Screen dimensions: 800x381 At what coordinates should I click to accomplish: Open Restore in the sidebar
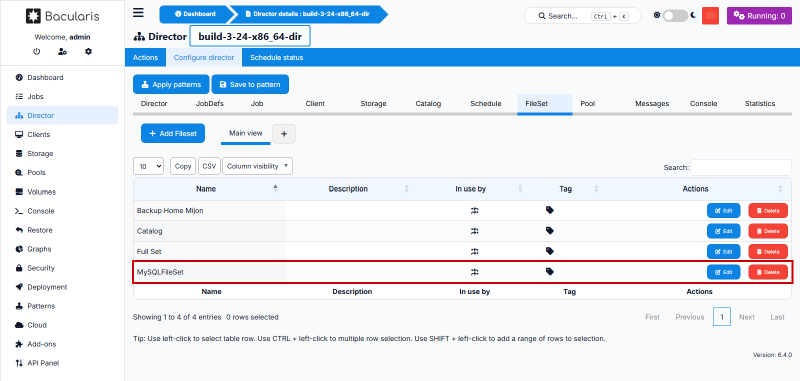point(62,230)
